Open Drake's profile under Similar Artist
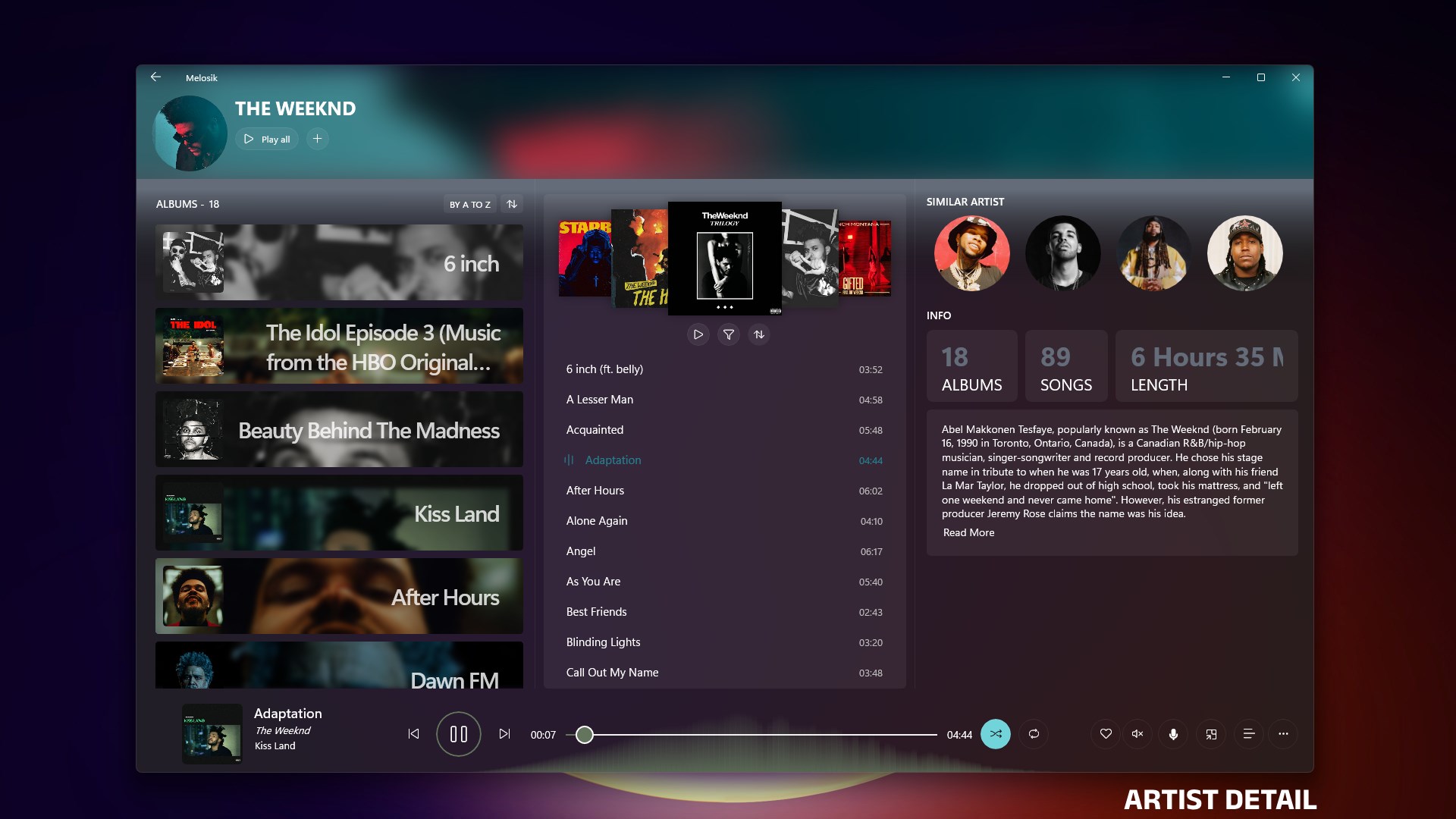 1062,253
